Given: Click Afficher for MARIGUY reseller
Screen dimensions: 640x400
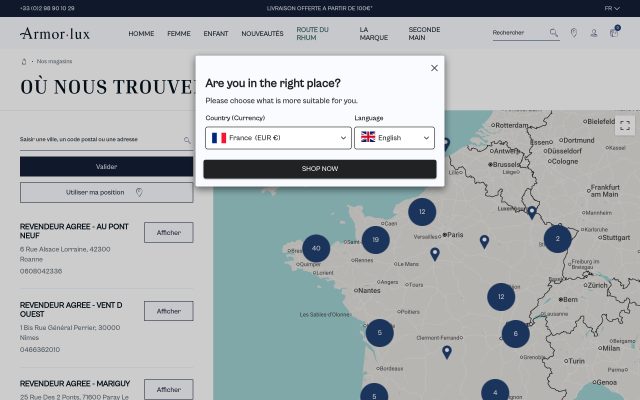Looking at the screenshot, I should (169, 389).
